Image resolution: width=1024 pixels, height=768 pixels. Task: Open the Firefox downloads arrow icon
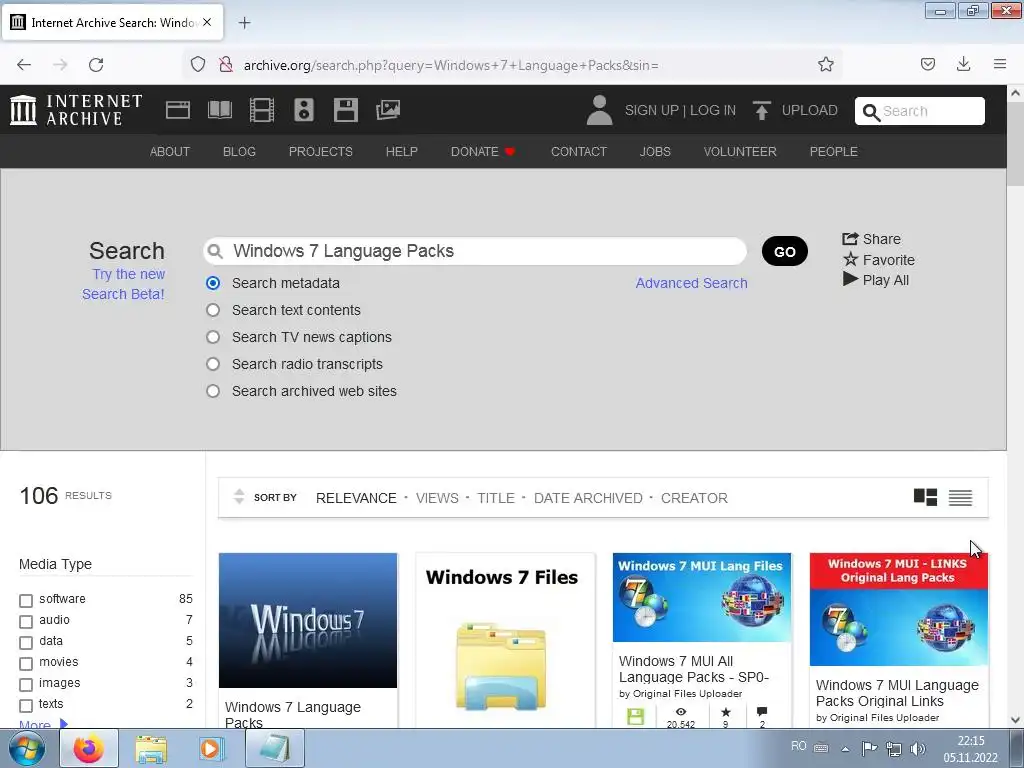tap(963, 64)
